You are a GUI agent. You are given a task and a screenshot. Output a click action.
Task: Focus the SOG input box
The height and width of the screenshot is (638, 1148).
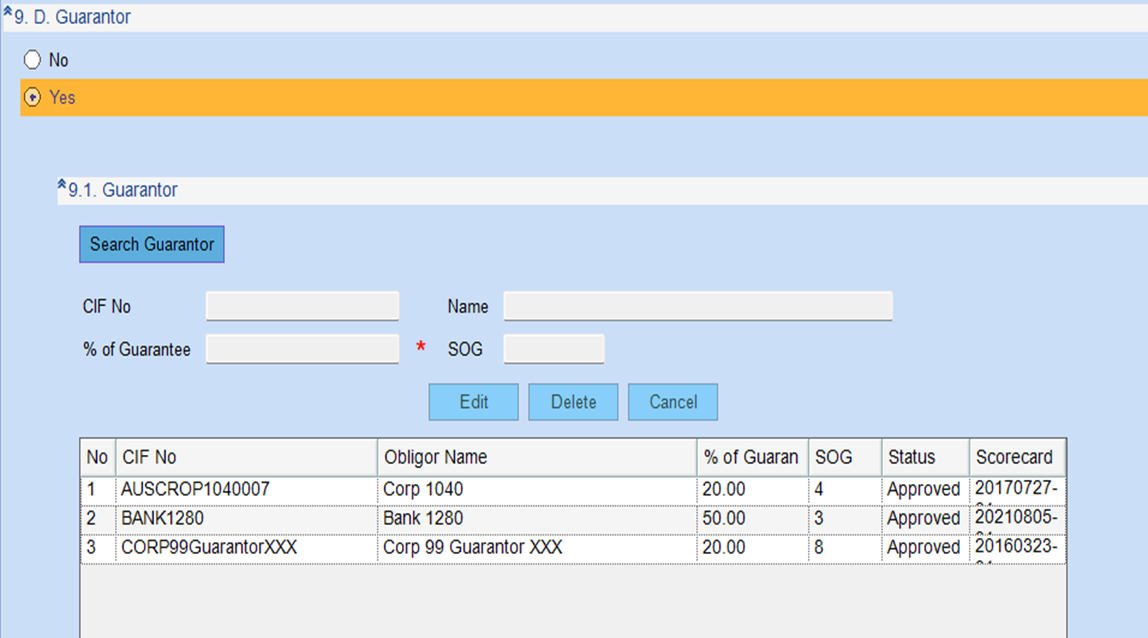554,349
